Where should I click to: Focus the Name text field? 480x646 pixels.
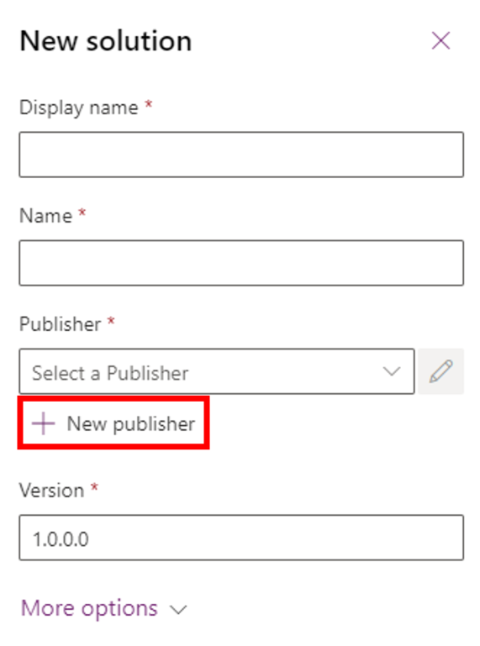[241, 263]
